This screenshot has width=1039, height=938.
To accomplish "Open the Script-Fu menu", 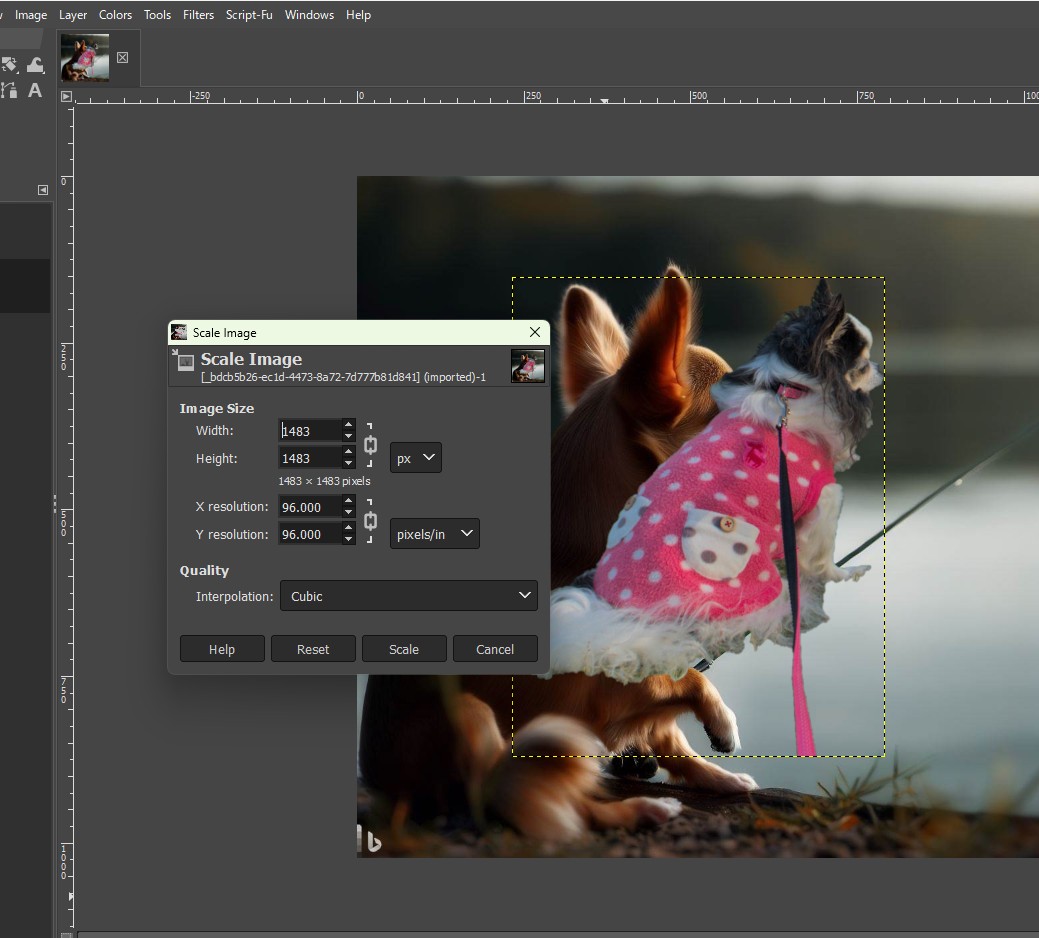I will pos(248,14).
